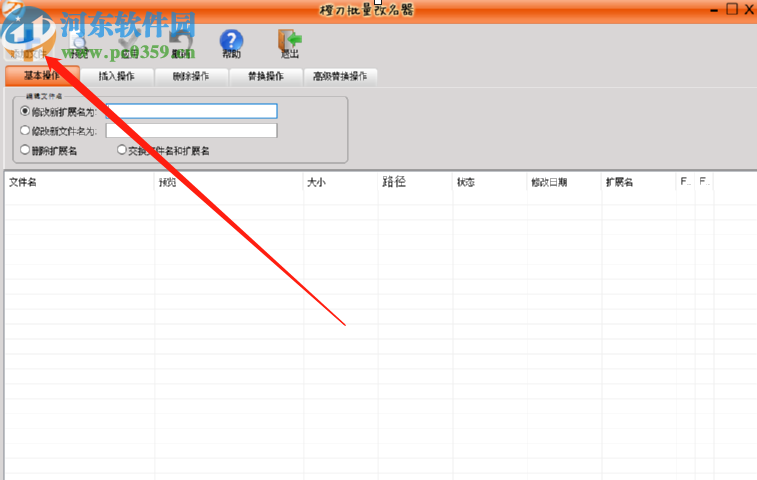Viewport: 757px width, 480px height.
Task: Choose the 删除扩展名 radio option
Action: click(x=25, y=150)
